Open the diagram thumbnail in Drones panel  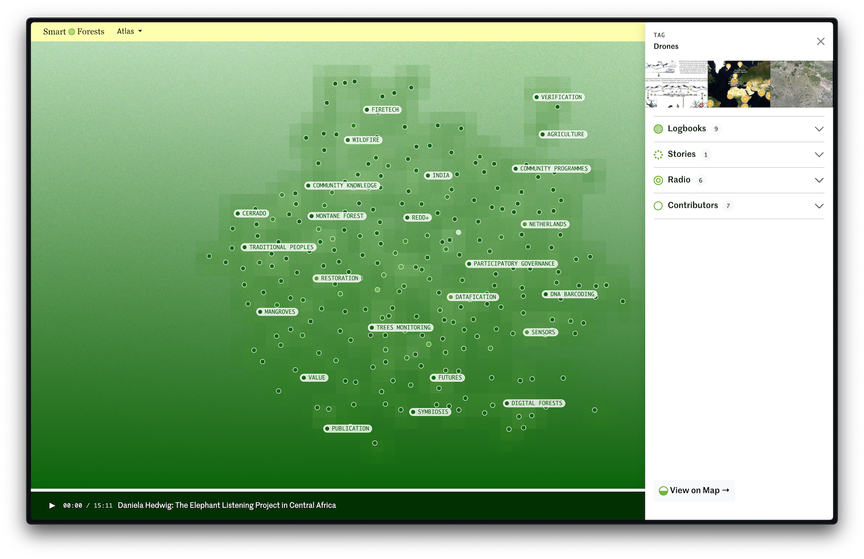pos(677,84)
